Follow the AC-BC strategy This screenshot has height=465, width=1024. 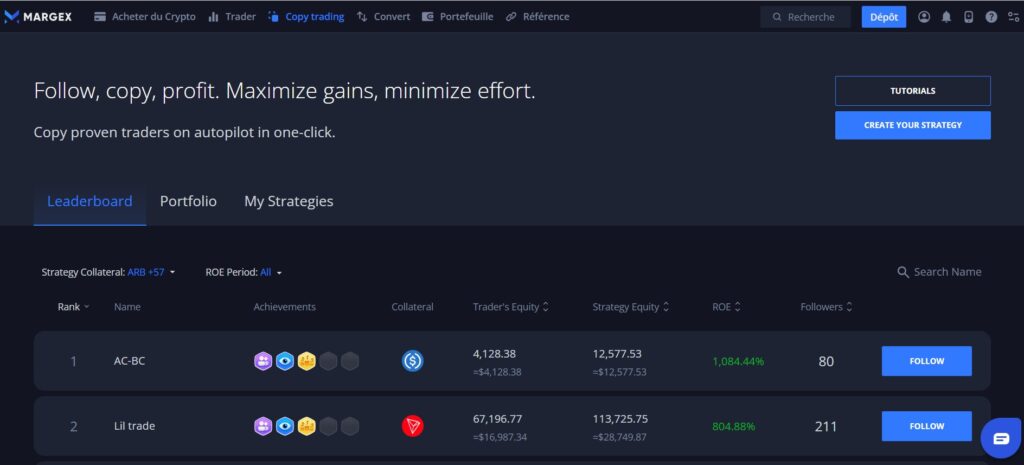coord(926,361)
